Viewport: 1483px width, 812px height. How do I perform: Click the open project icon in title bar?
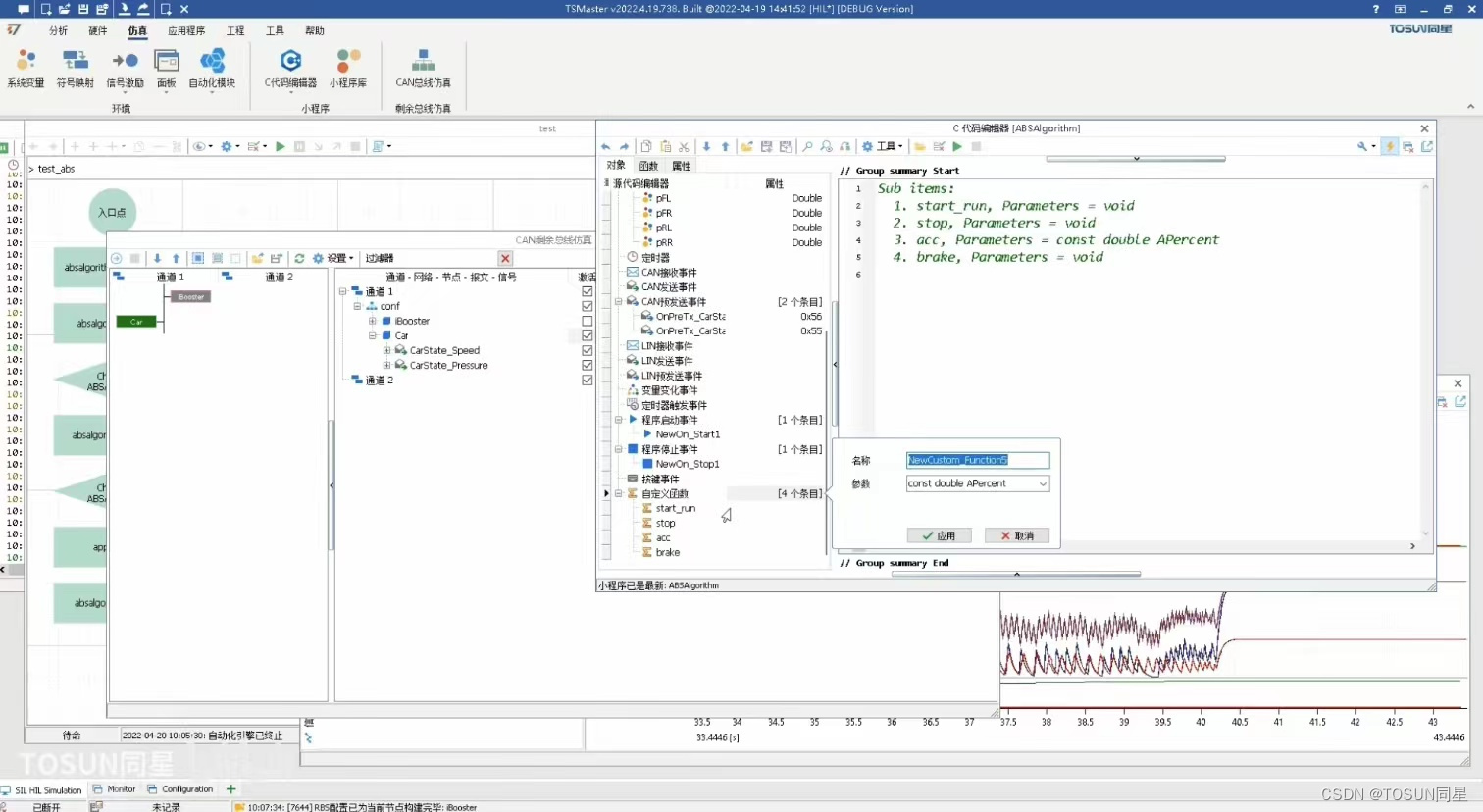[x=64, y=9]
